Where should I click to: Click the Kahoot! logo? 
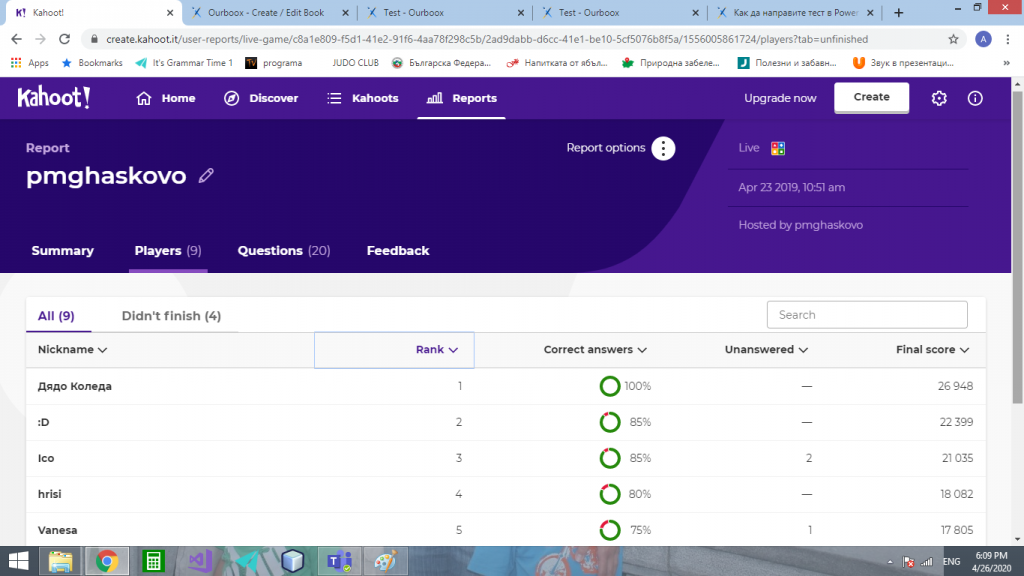pos(54,98)
